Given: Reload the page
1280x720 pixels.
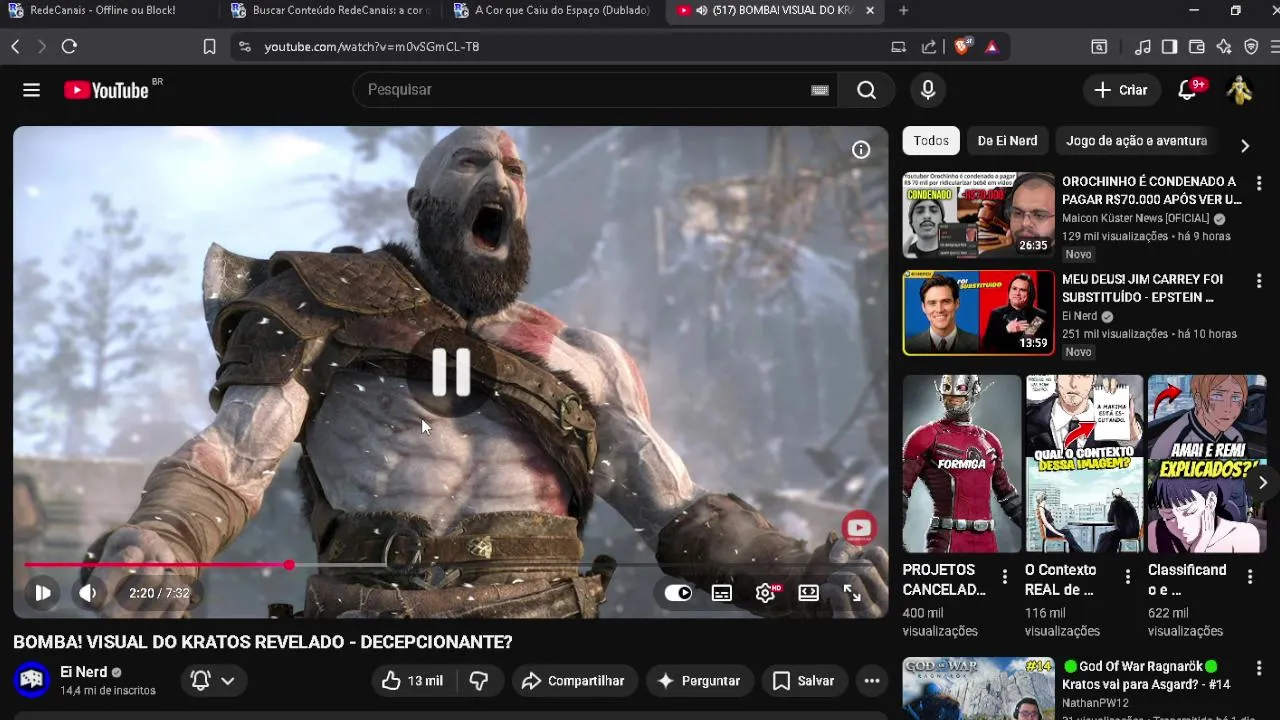Looking at the screenshot, I should tap(69, 47).
